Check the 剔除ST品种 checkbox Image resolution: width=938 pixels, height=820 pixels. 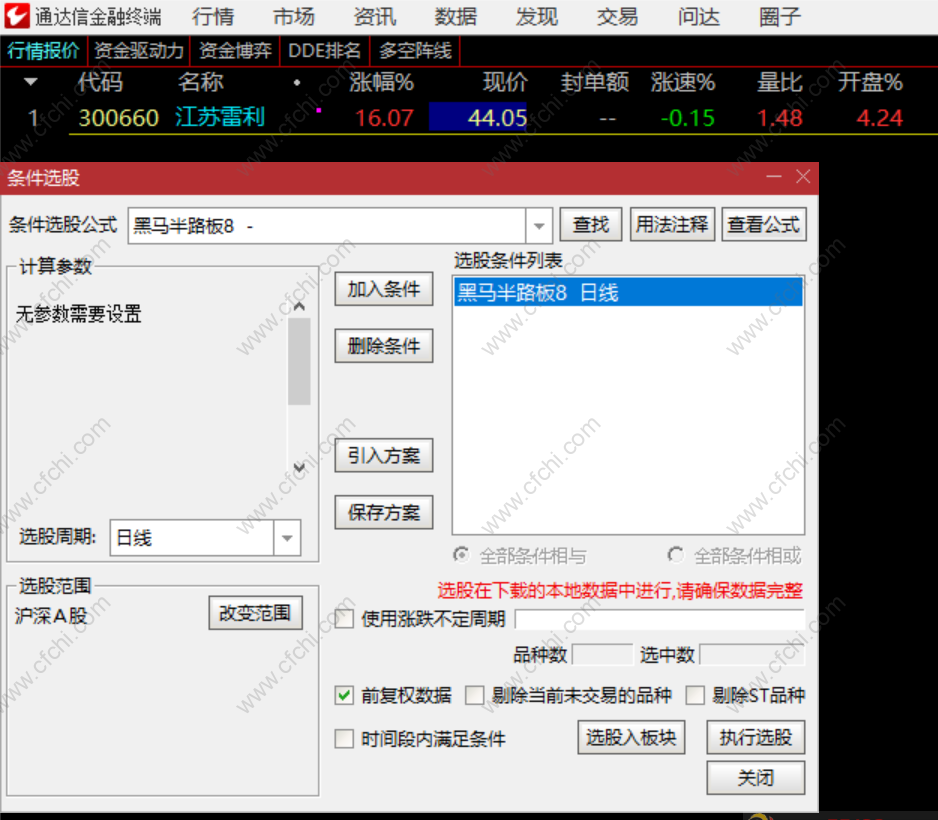coord(695,695)
